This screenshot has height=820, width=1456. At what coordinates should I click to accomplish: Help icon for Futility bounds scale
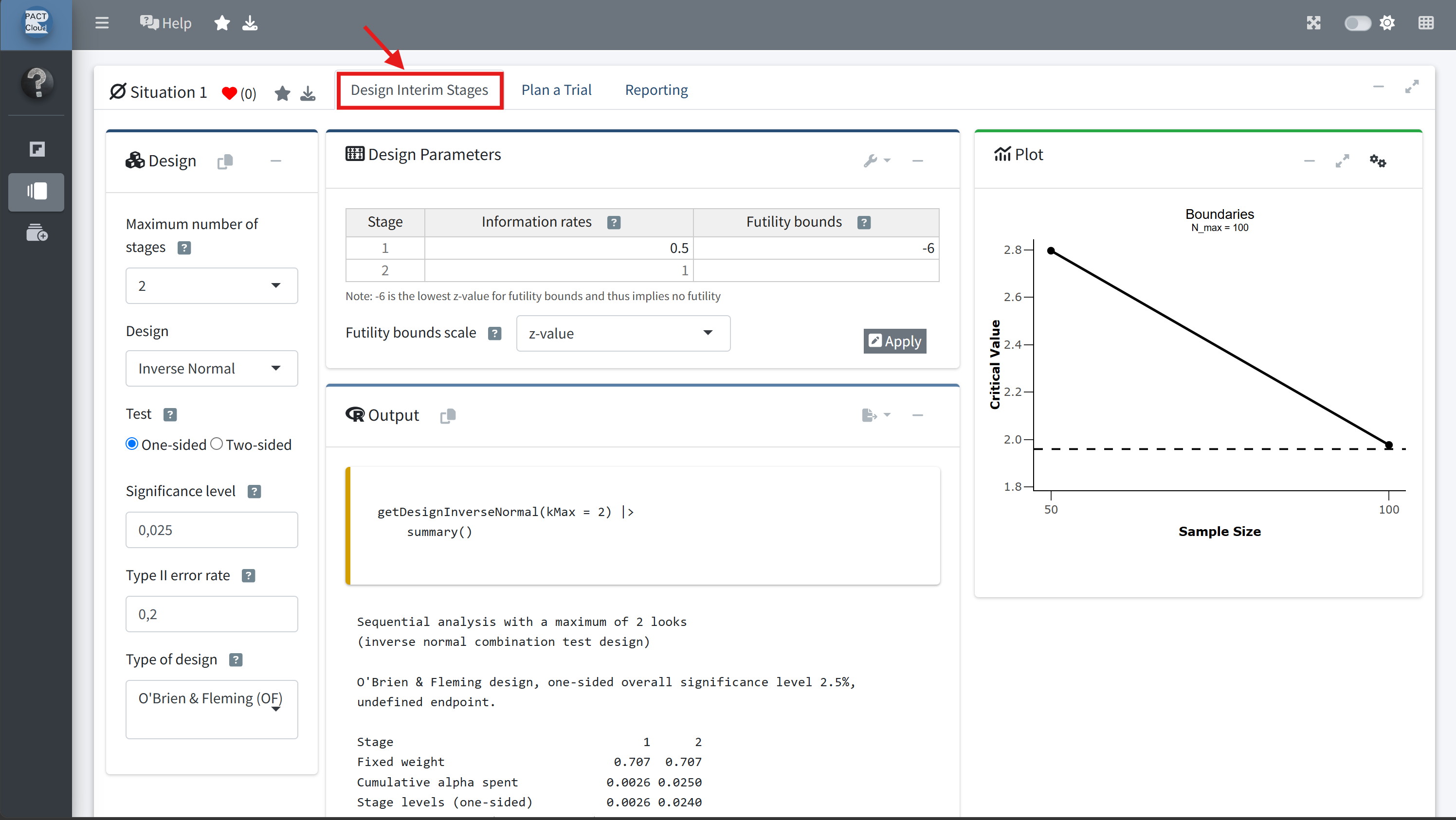[494, 333]
